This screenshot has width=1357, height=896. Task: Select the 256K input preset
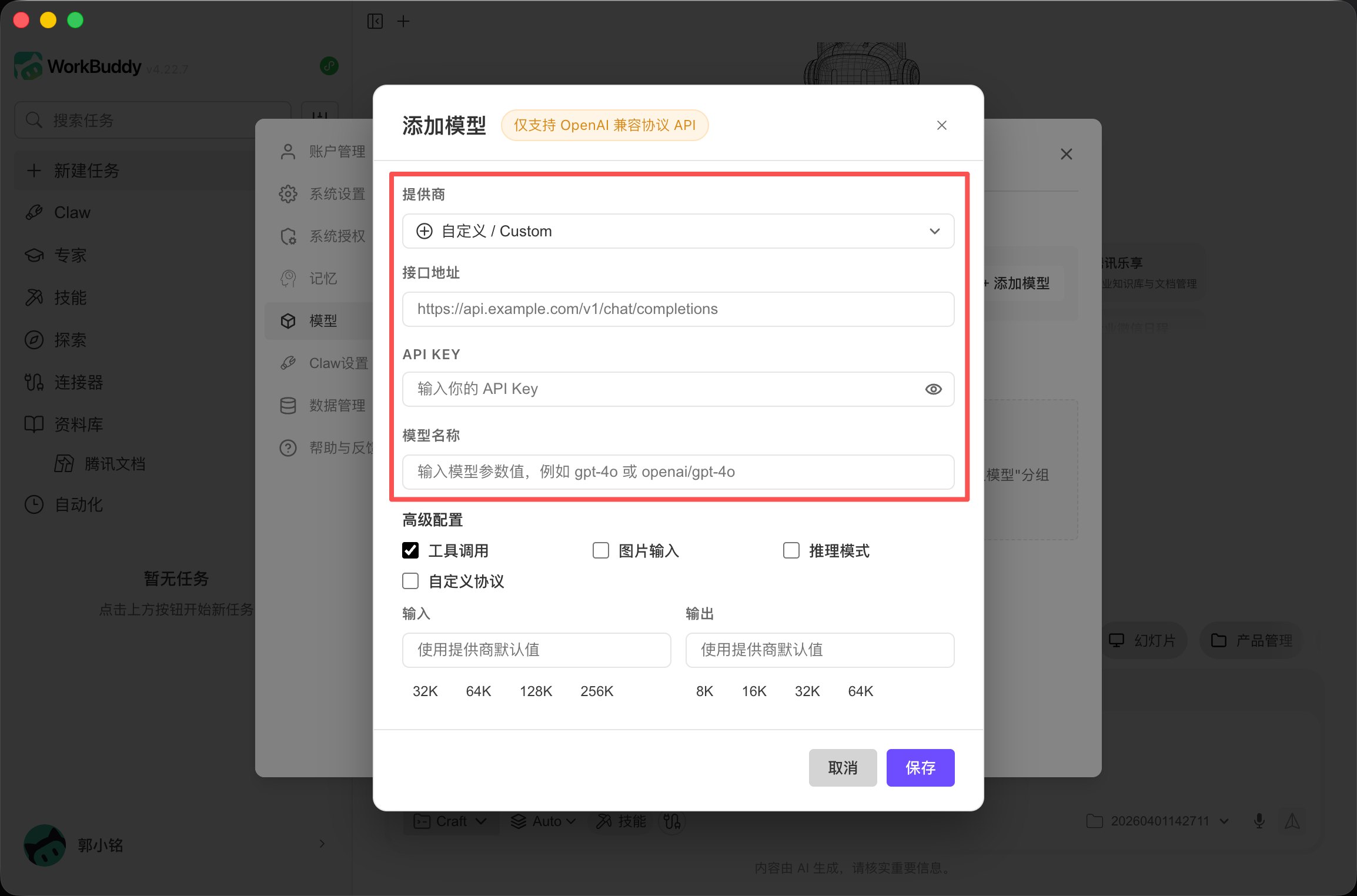pos(597,691)
